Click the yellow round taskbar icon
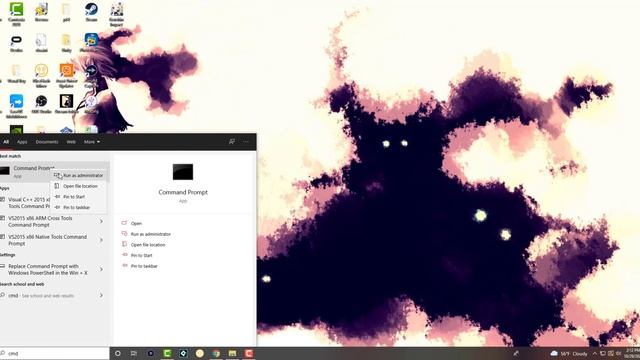640x360 pixels. coord(200,353)
